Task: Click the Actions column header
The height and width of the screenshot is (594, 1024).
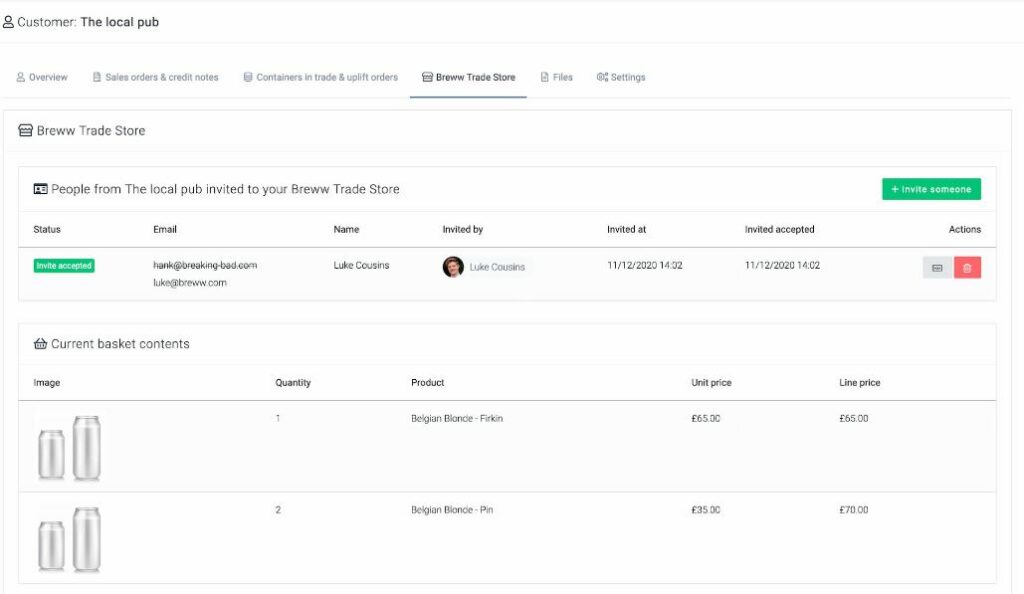Action: pyautogui.click(x=965, y=229)
